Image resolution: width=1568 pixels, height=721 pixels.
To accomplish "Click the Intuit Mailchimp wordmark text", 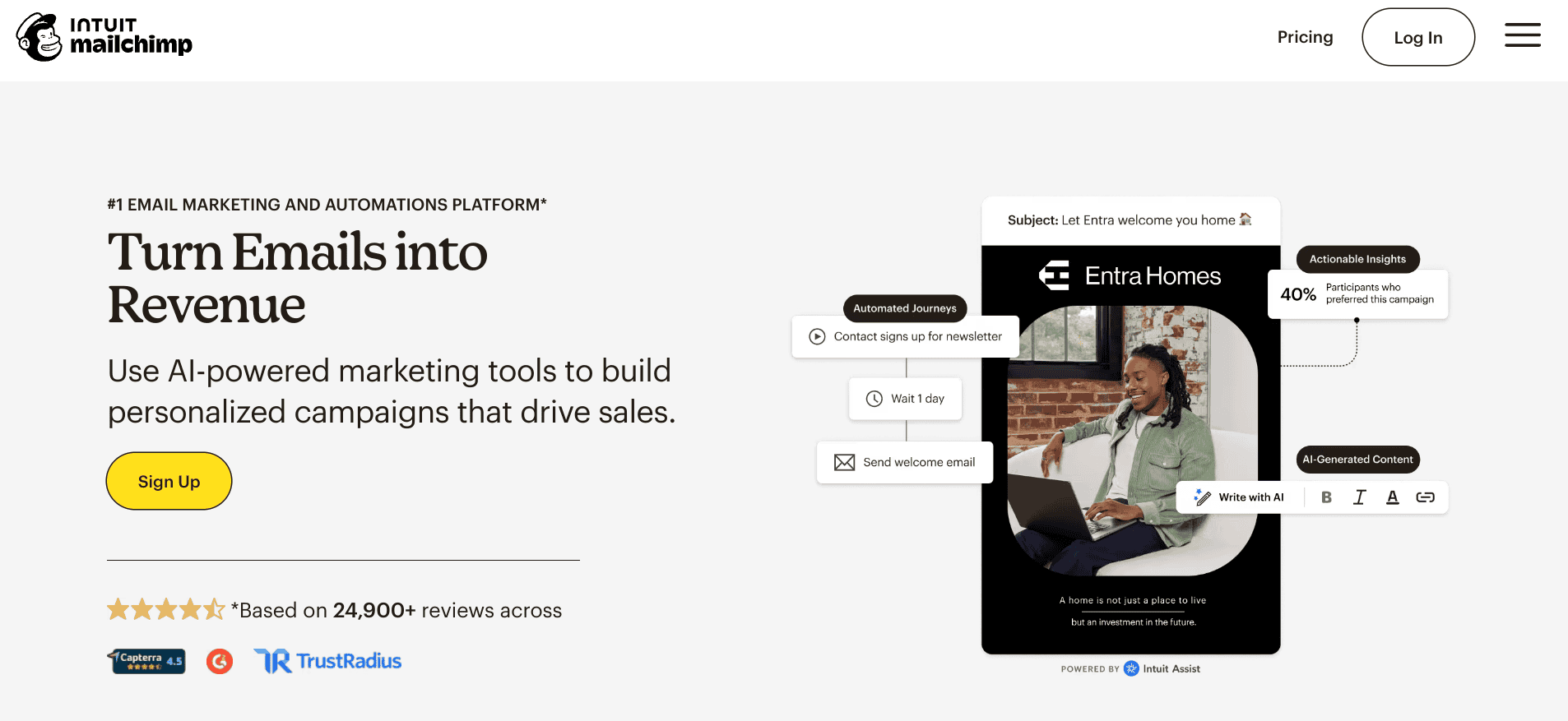I will pyautogui.click(x=131, y=37).
